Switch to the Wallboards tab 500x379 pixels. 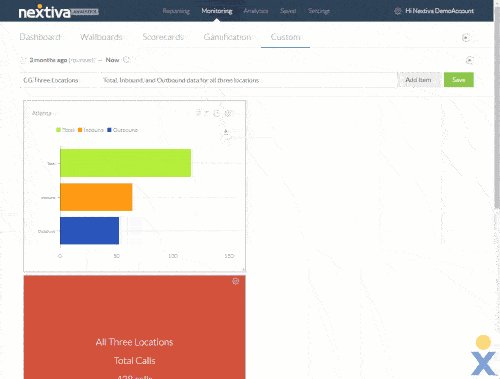[101, 37]
